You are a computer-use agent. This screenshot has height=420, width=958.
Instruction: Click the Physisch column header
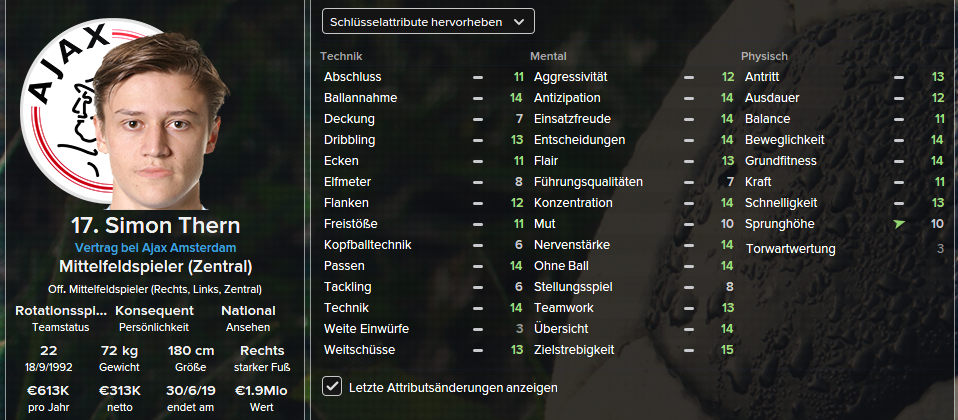tap(765, 56)
